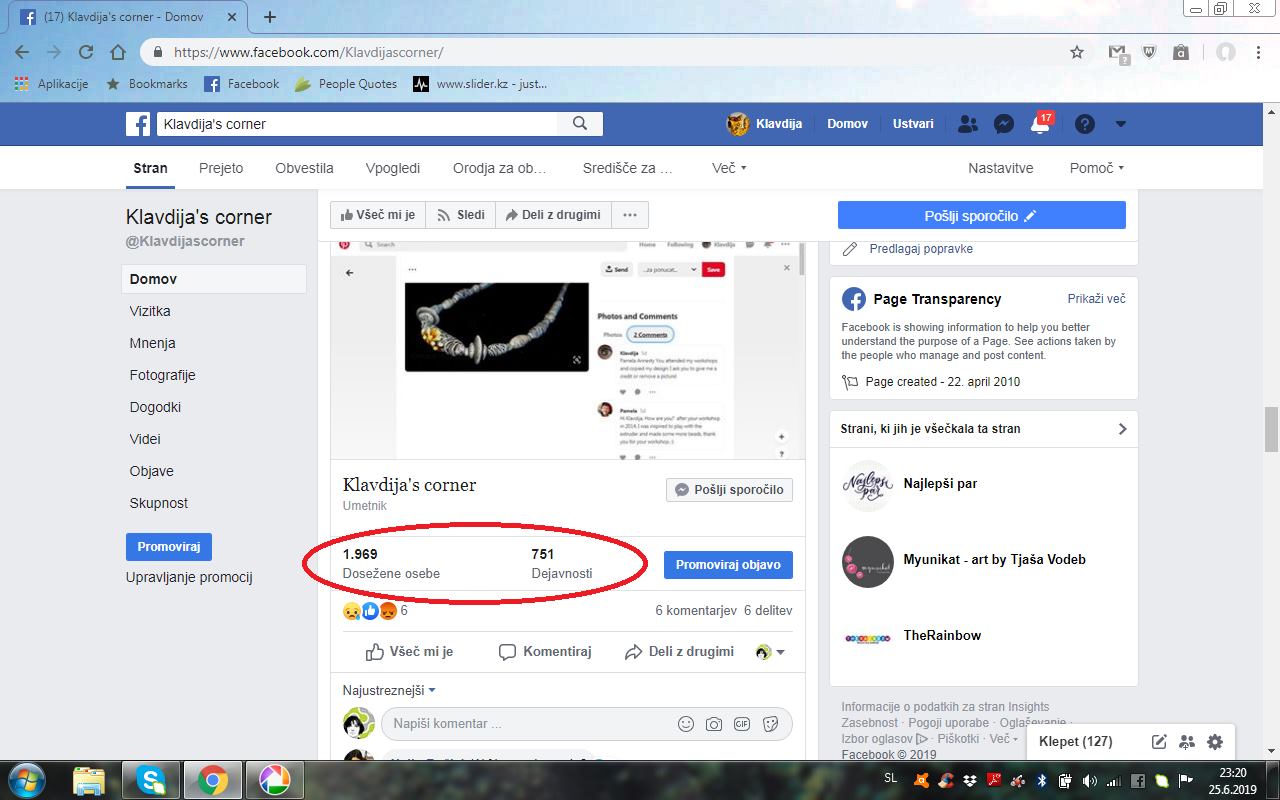Expand the Pomoč dropdown
This screenshot has width=1280, height=800.
[x=1097, y=168]
